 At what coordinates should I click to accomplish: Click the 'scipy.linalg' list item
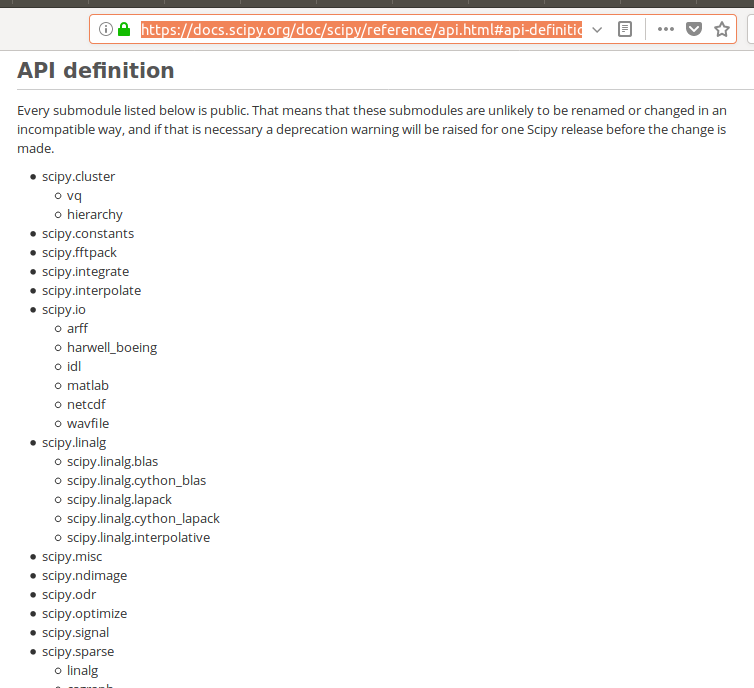(74, 442)
